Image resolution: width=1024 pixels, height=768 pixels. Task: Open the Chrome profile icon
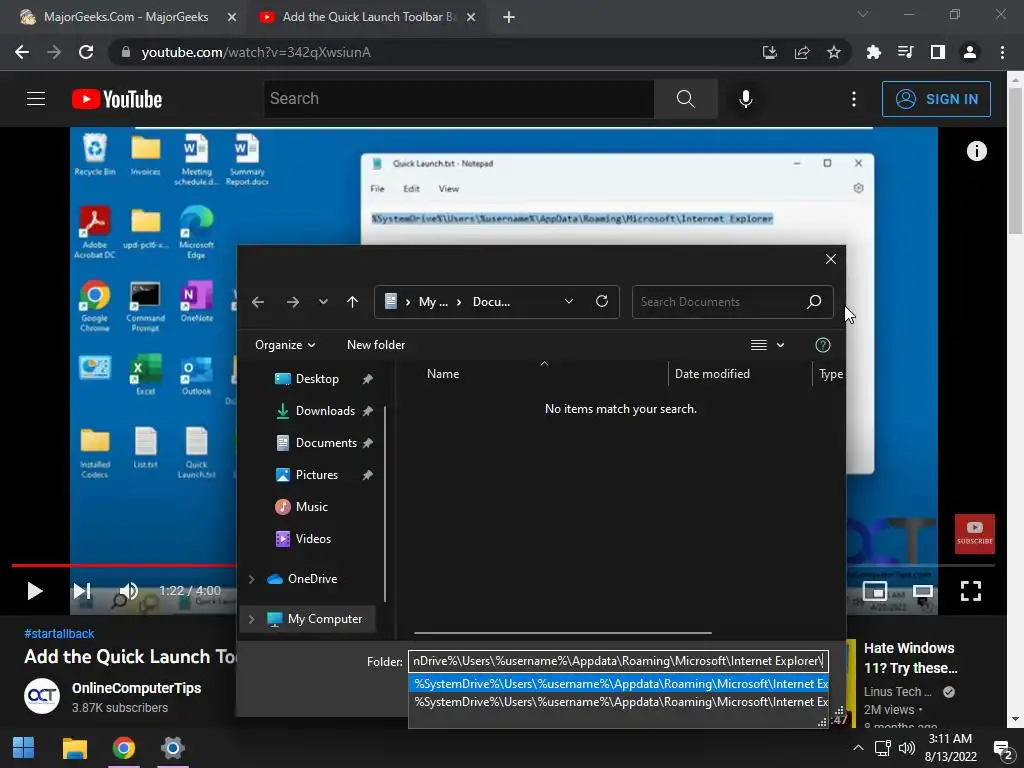click(x=970, y=52)
